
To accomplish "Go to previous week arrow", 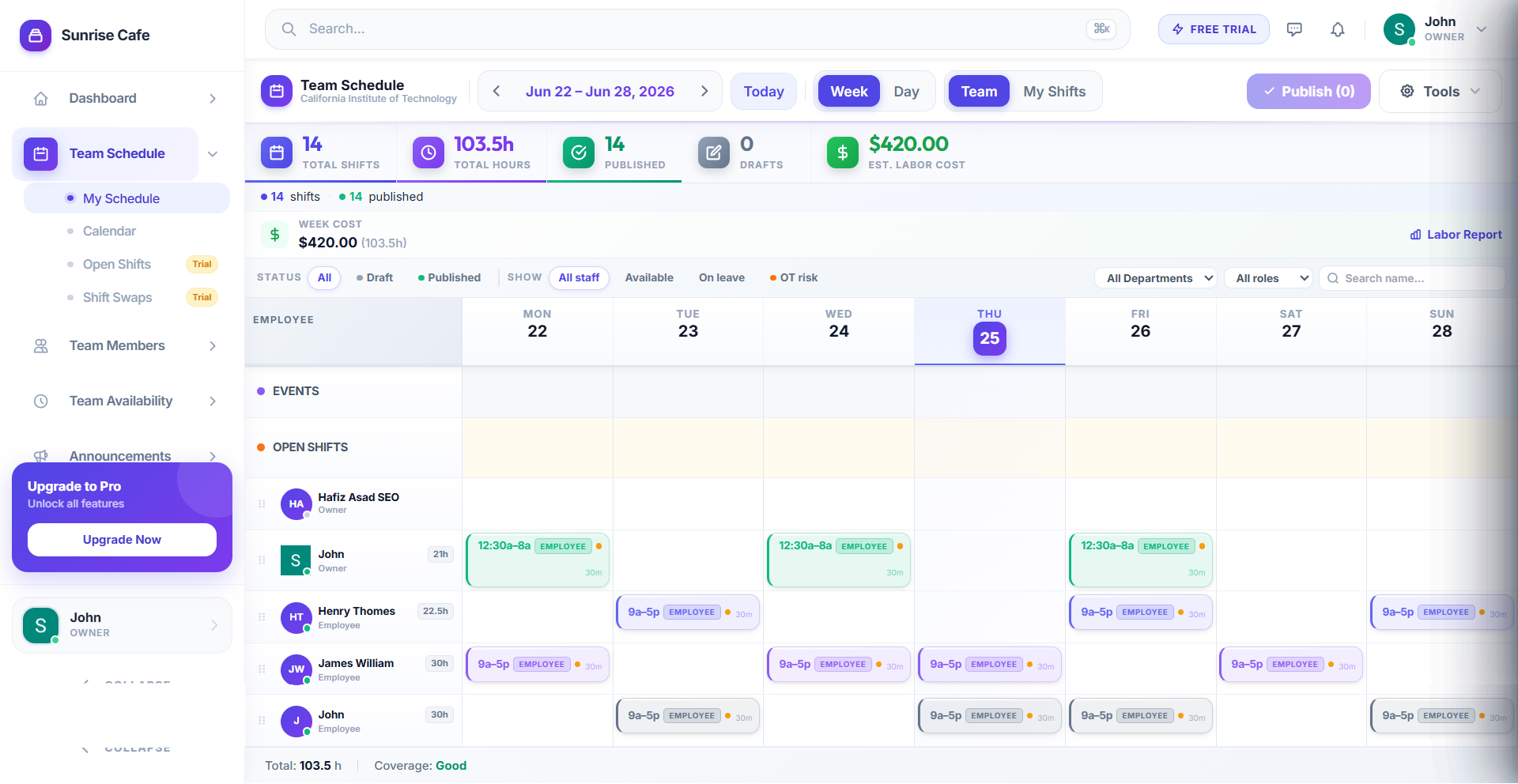I will [x=497, y=92].
